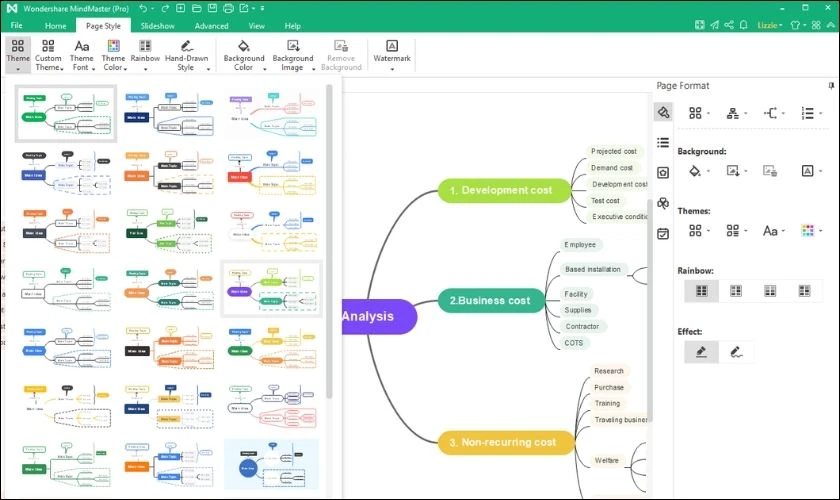Click Background Image in ribbon
840x500 pixels.
(x=293, y=55)
